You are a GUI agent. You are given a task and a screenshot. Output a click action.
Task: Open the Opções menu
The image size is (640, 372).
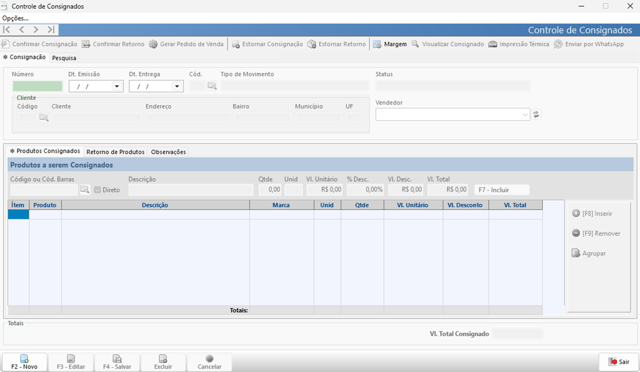[15, 18]
